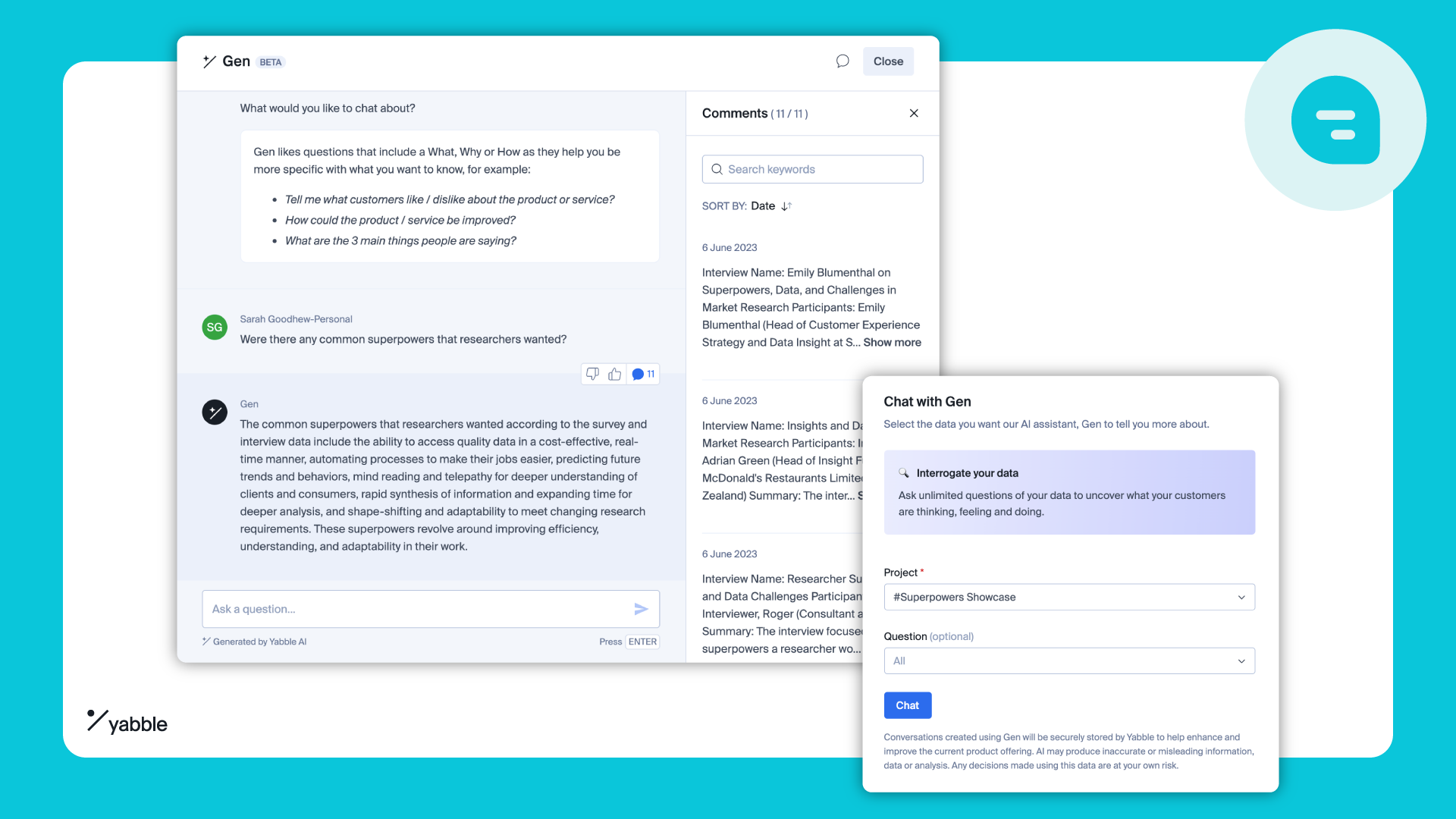Click the send arrow icon
Viewport: 1456px width, 819px height.
click(641, 609)
